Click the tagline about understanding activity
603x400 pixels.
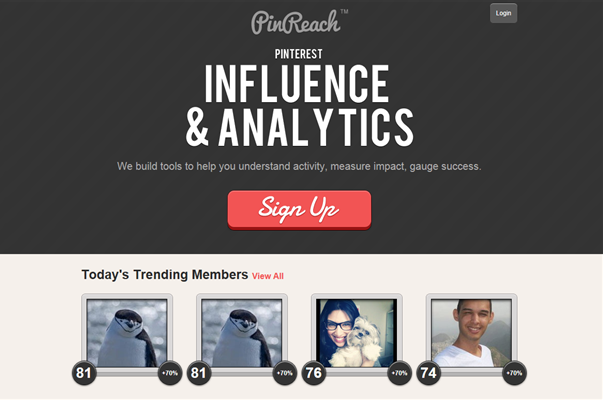(299, 167)
